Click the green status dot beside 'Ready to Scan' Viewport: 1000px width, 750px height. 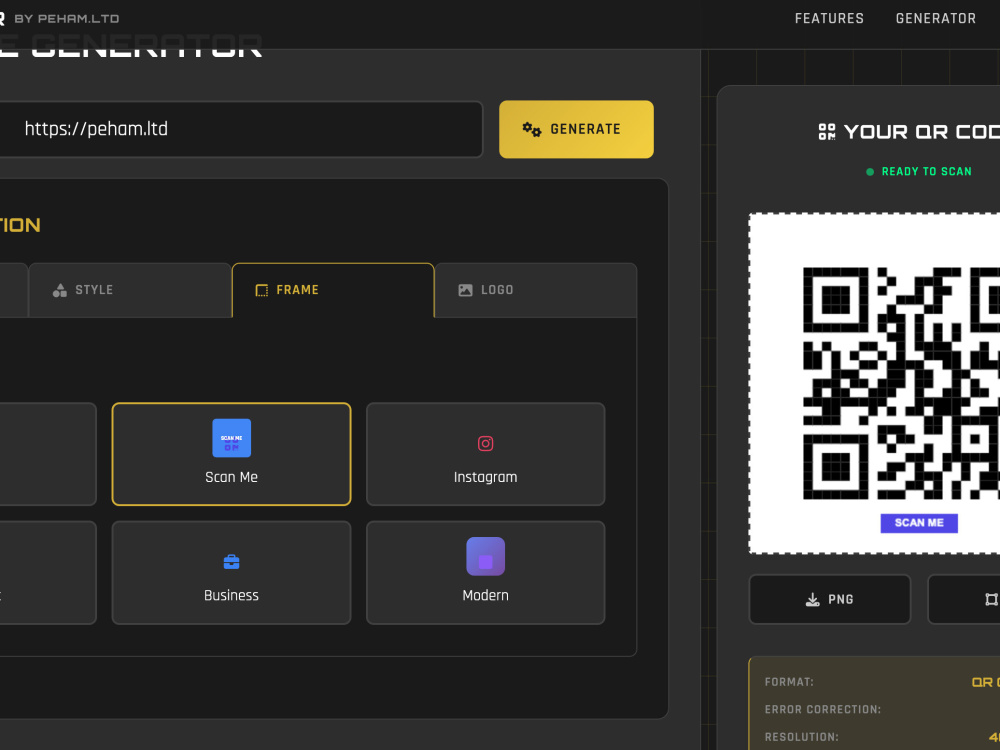click(870, 172)
